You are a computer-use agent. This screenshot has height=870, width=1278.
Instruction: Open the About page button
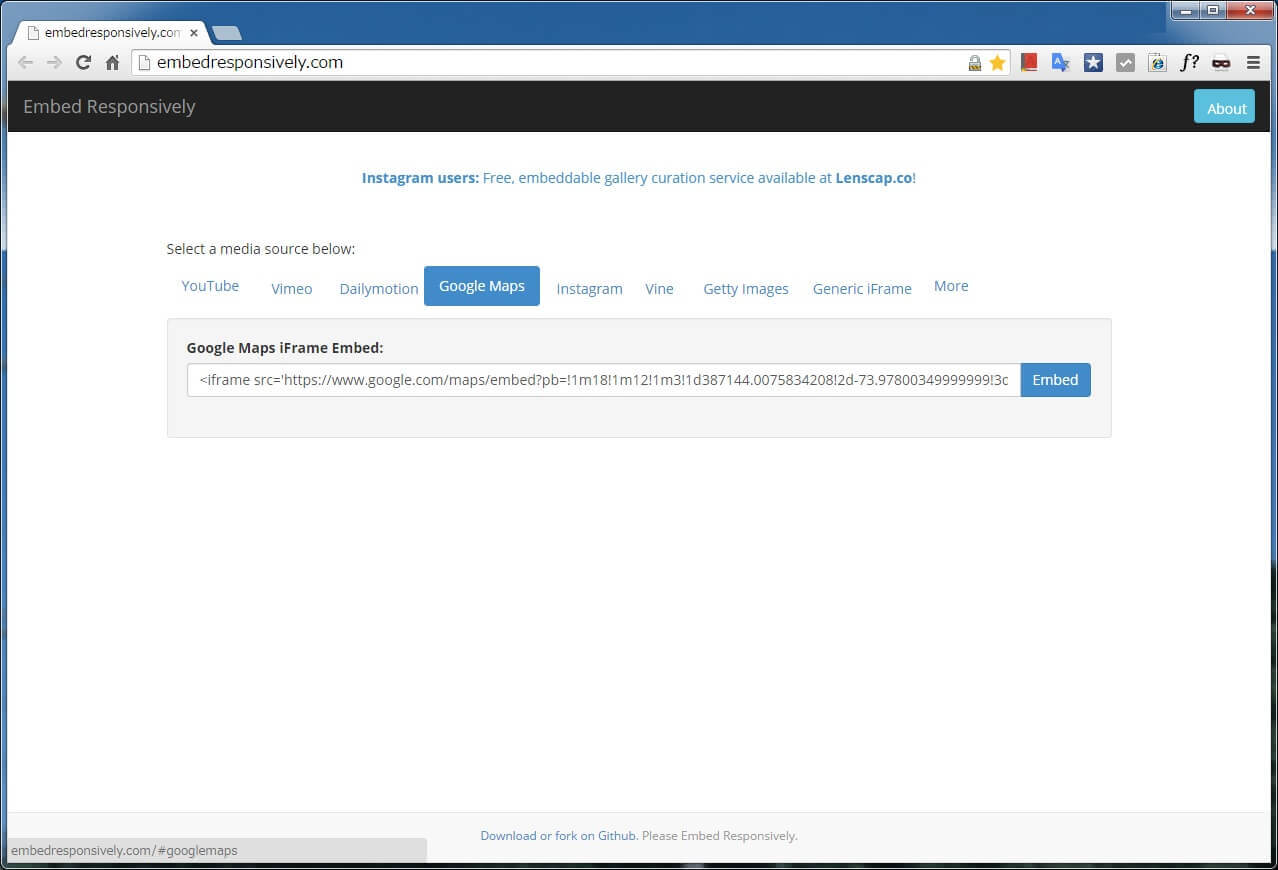(x=1225, y=108)
